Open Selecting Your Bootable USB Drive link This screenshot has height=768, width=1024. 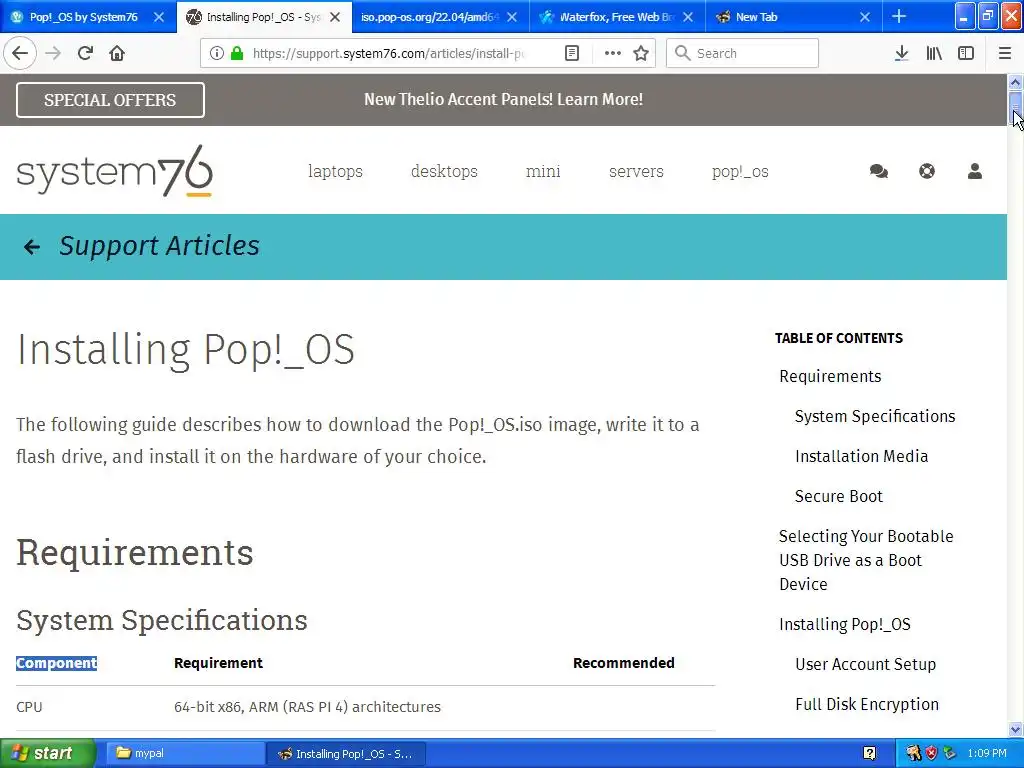[x=866, y=560]
